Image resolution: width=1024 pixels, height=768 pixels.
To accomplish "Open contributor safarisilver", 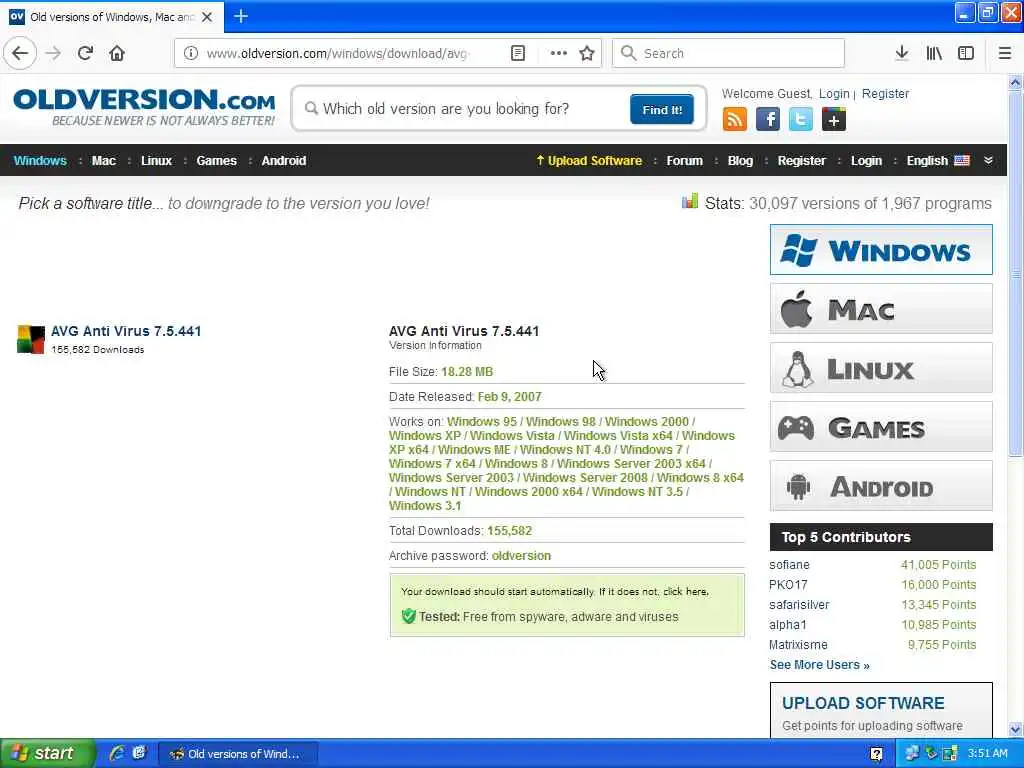I will [x=799, y=605].
